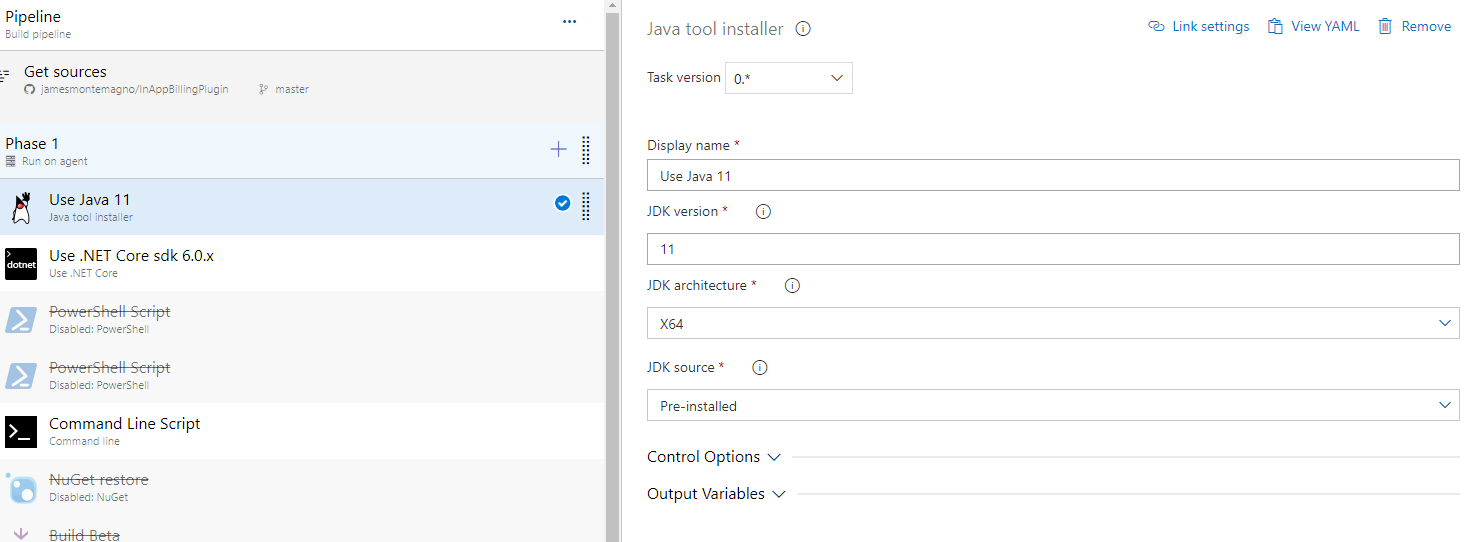Open the JDK architecture X64 dropdown

tap(1052, 324)
